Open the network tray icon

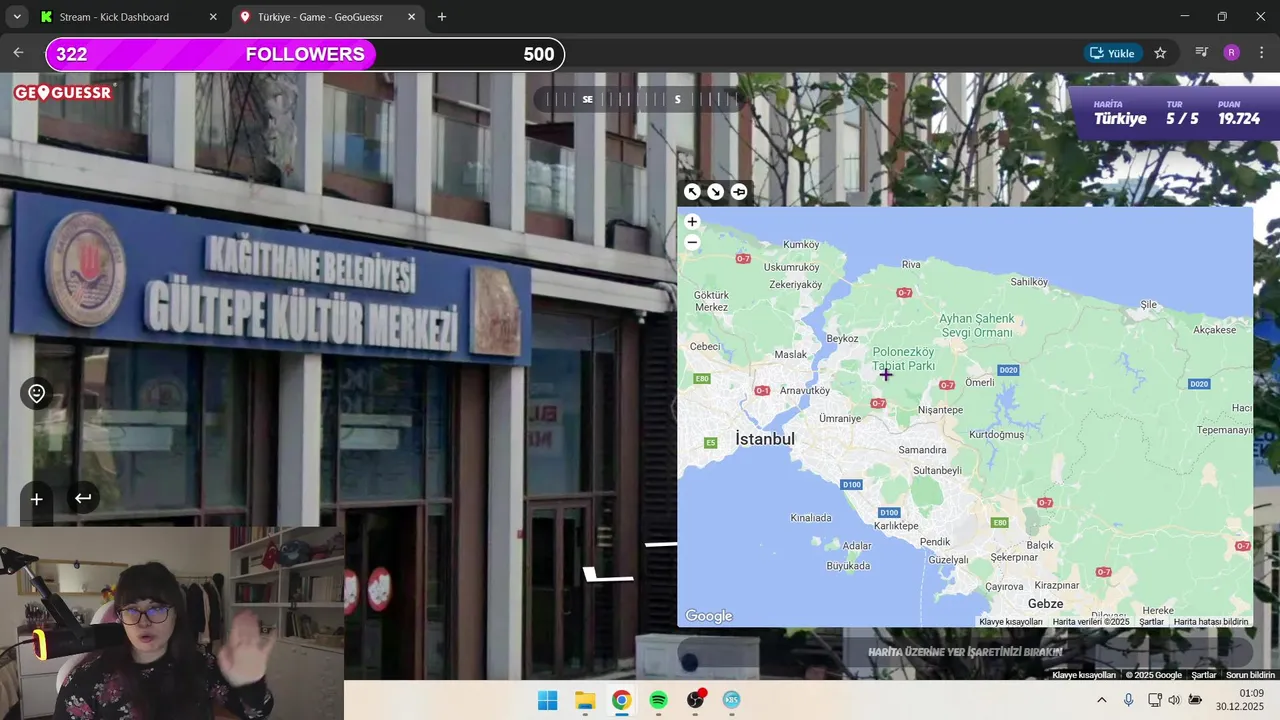1154,700
